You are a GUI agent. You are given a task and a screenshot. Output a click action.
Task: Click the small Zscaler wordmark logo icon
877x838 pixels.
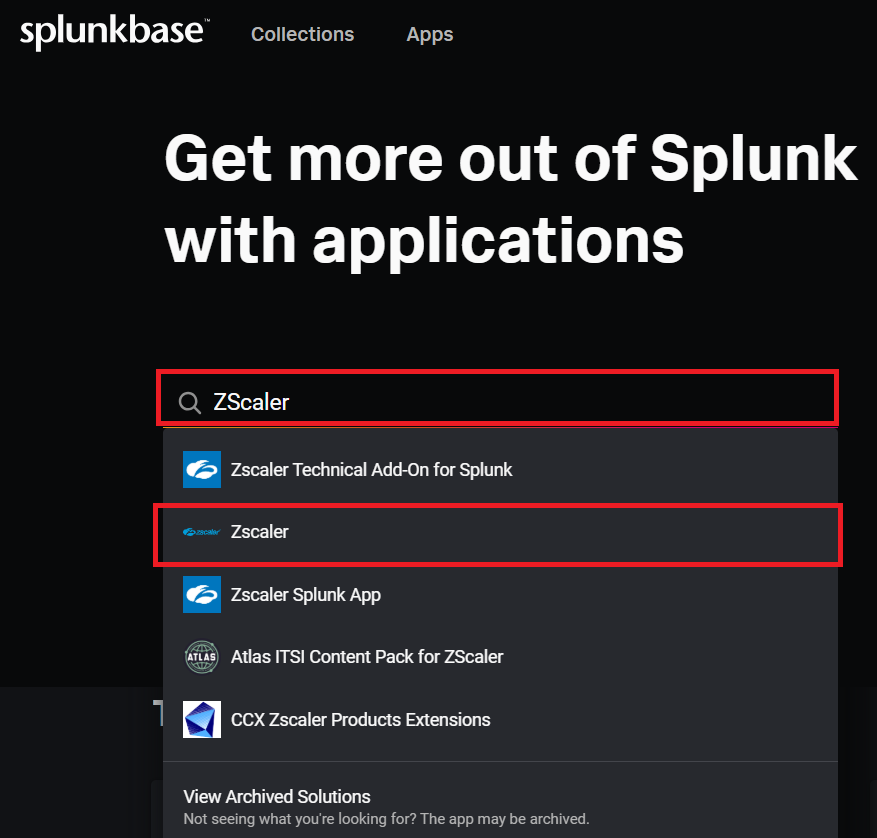click(x=202, y=532)
